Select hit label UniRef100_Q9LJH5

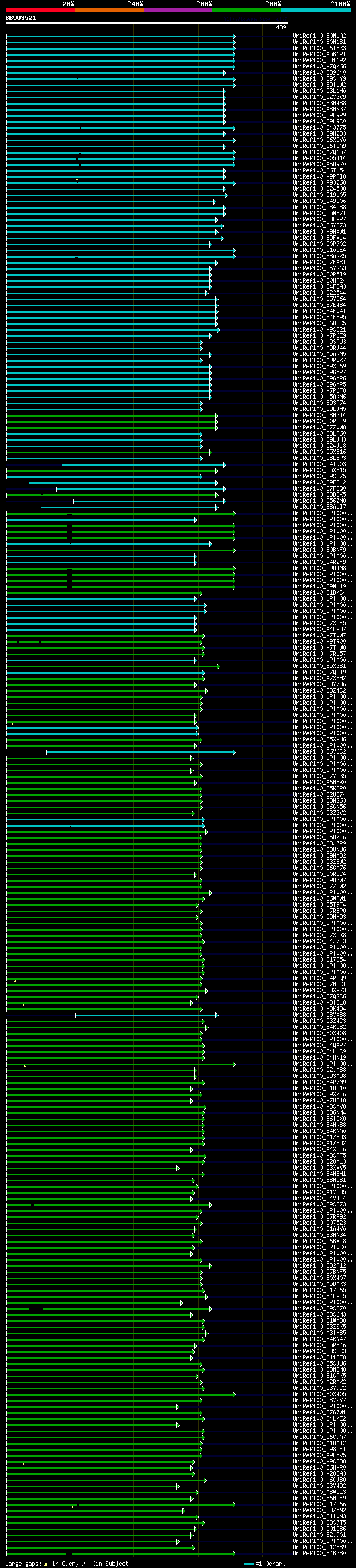click(319, 409)
